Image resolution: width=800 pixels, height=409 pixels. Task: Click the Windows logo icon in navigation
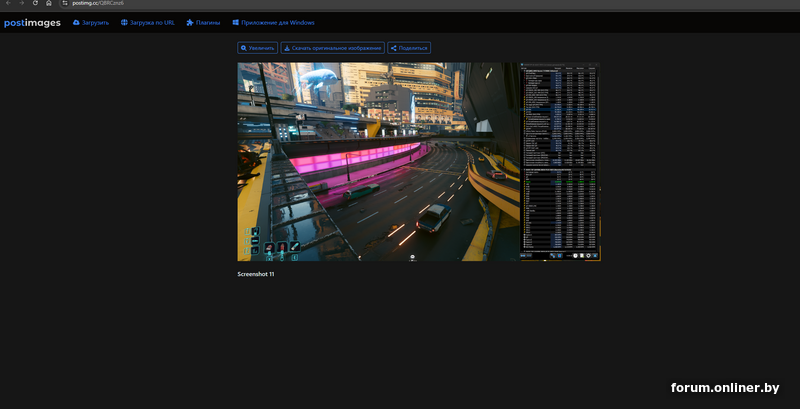pos(236,22)
